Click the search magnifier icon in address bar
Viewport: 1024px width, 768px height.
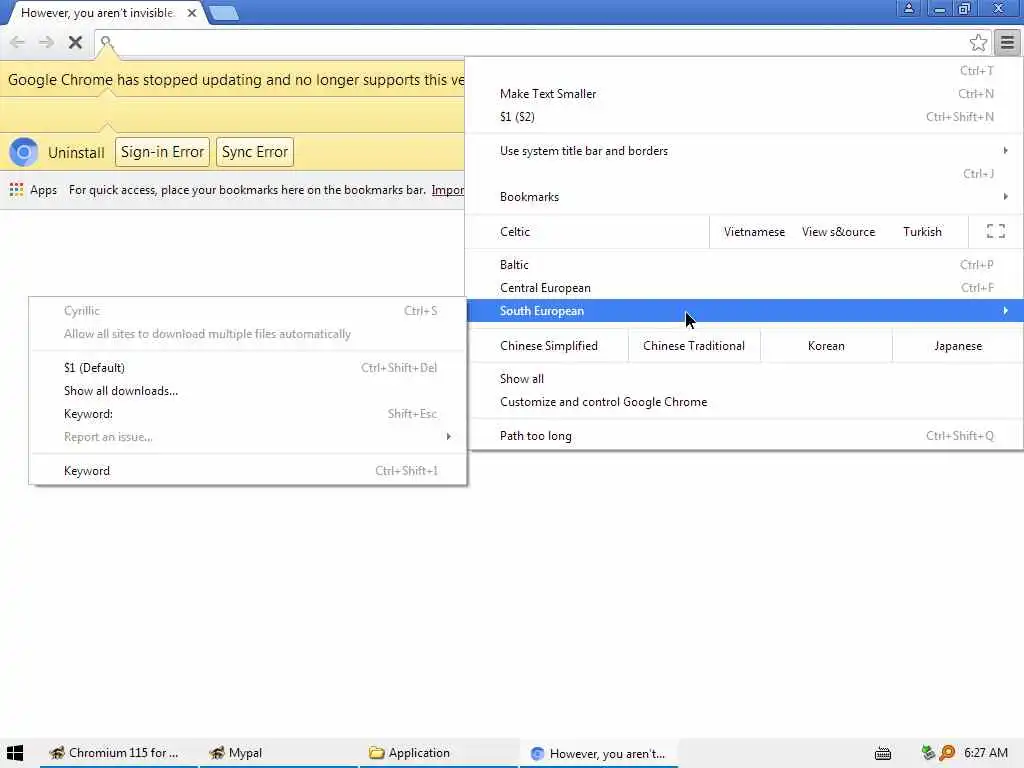click(106, 43)
